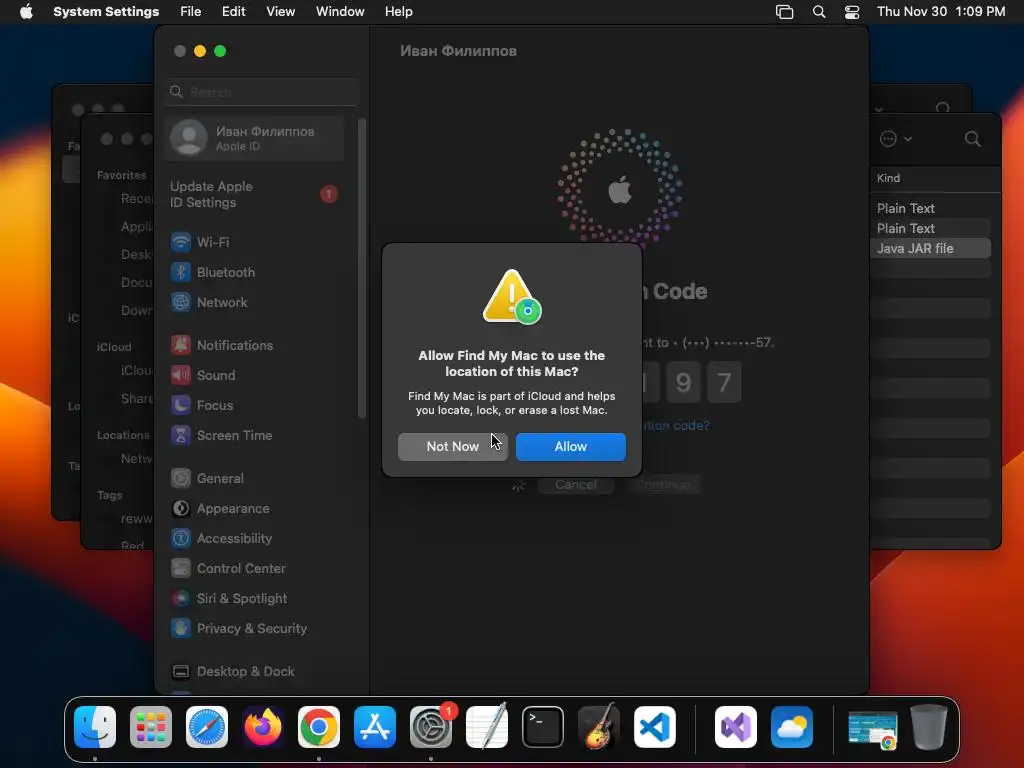Click the Allow button in the dialog

(x=570, y=447)
